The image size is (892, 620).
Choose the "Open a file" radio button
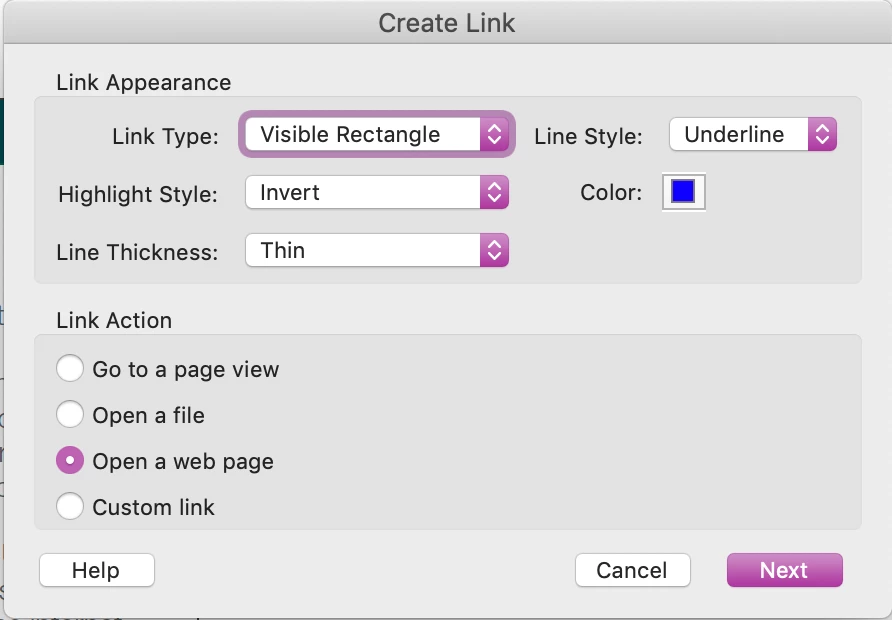(70, 414)
